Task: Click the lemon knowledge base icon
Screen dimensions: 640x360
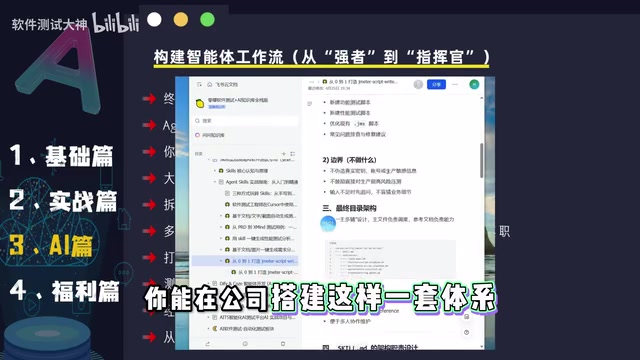Action: (x=200, y=103)
